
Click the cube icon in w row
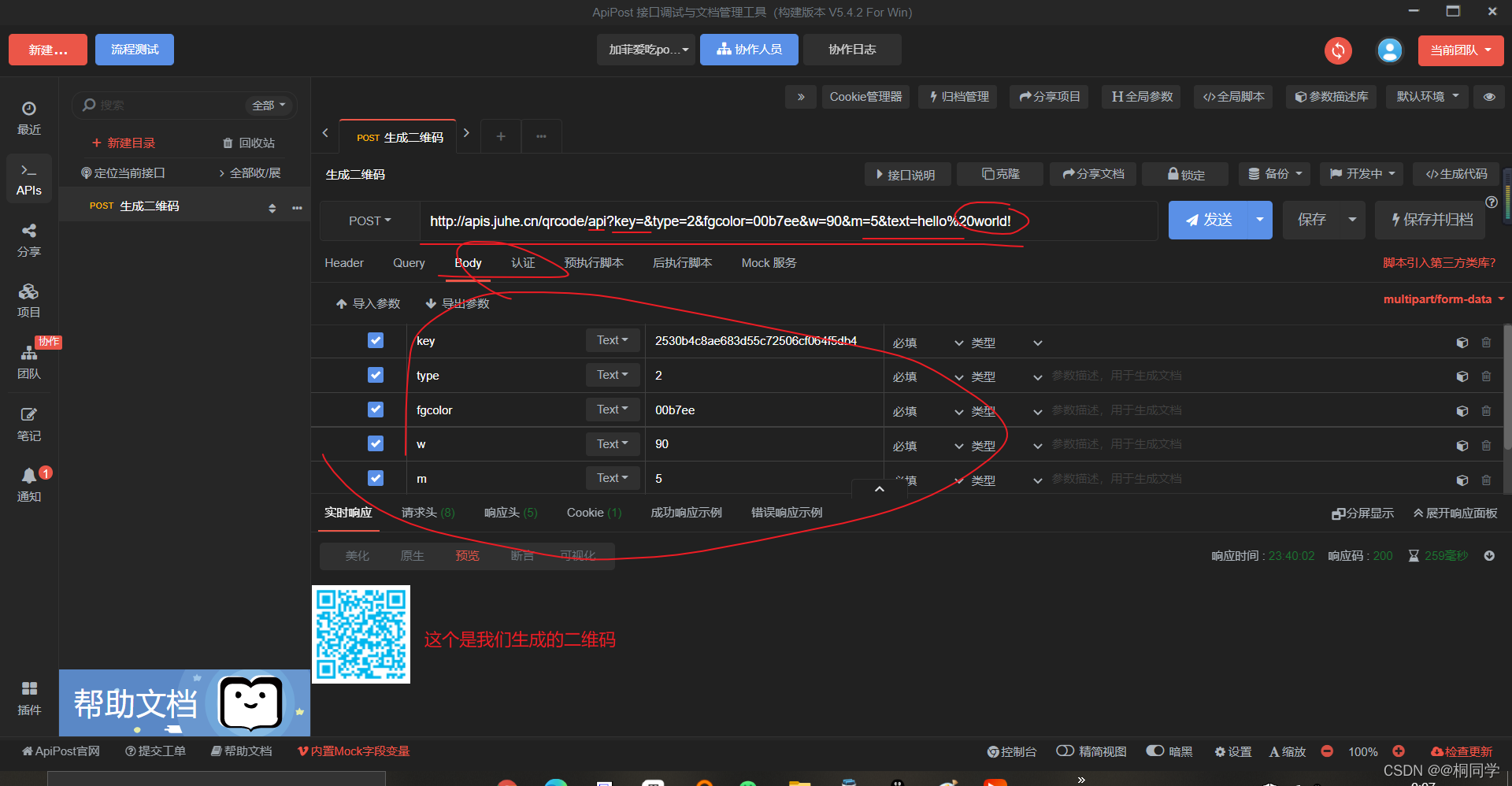click(x=1462, y=446)
